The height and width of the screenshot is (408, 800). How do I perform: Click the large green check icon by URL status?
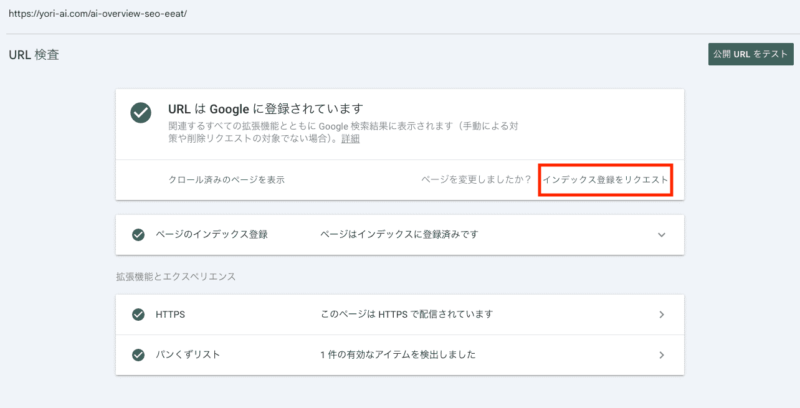[x=140, y=113]
